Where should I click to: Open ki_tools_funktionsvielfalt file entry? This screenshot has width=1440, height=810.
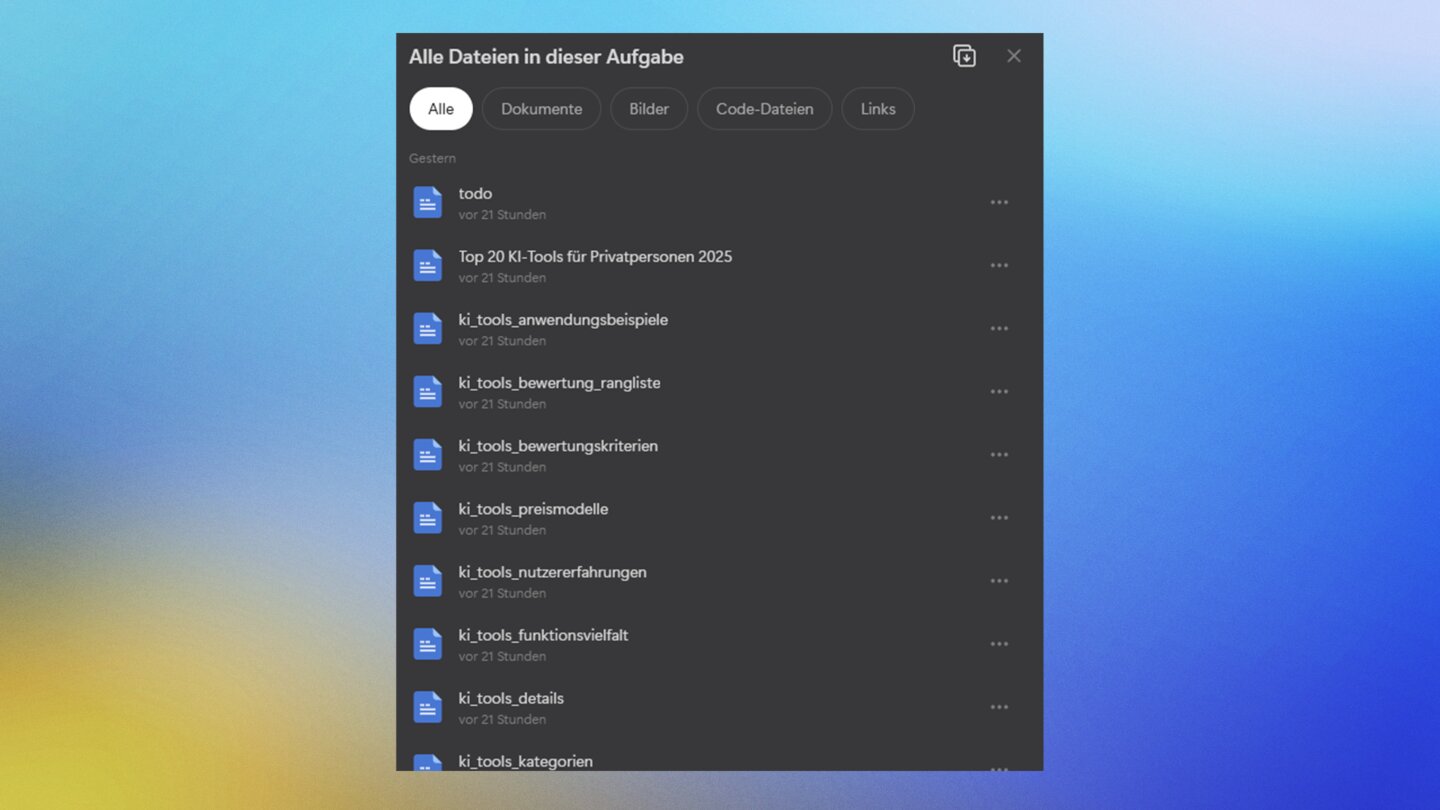point(543,635)
